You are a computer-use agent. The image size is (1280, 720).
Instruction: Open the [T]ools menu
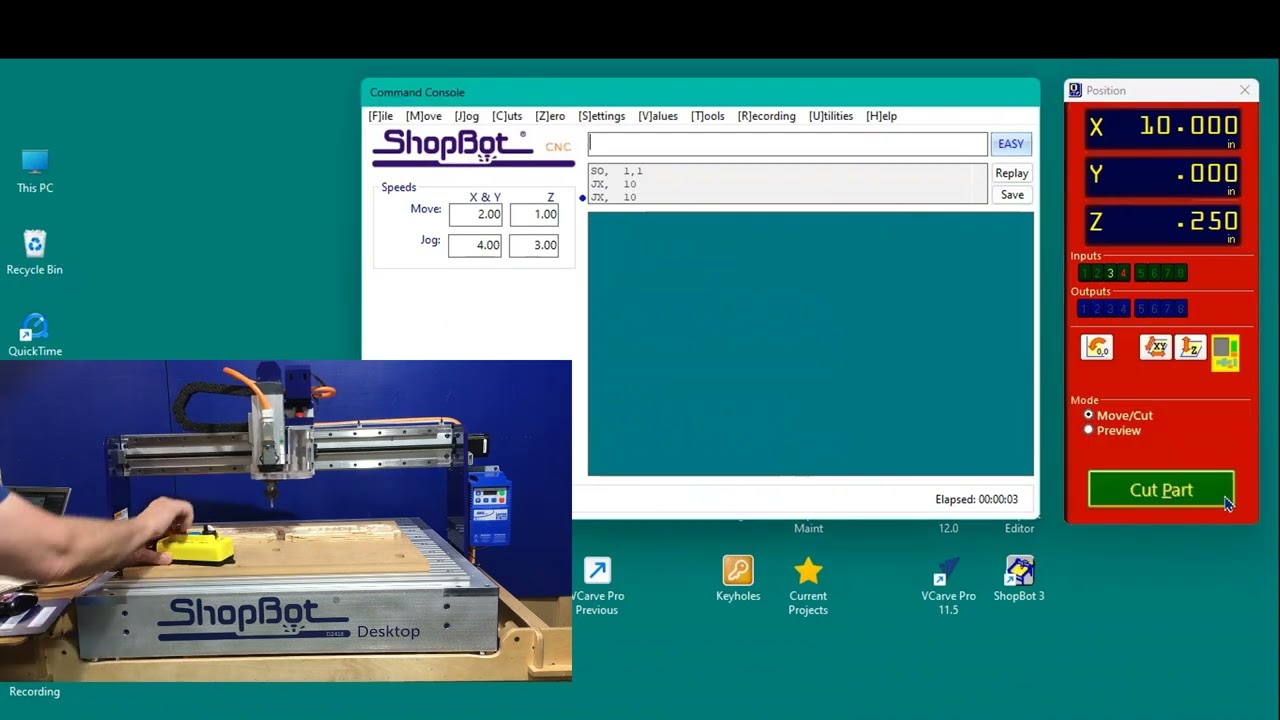708,116
